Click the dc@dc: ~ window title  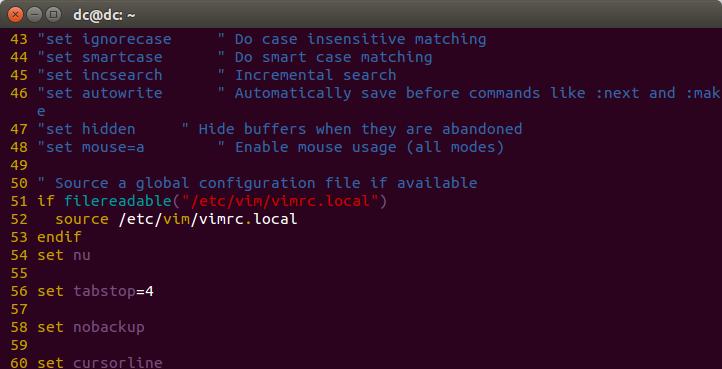(x=104, y=15)
